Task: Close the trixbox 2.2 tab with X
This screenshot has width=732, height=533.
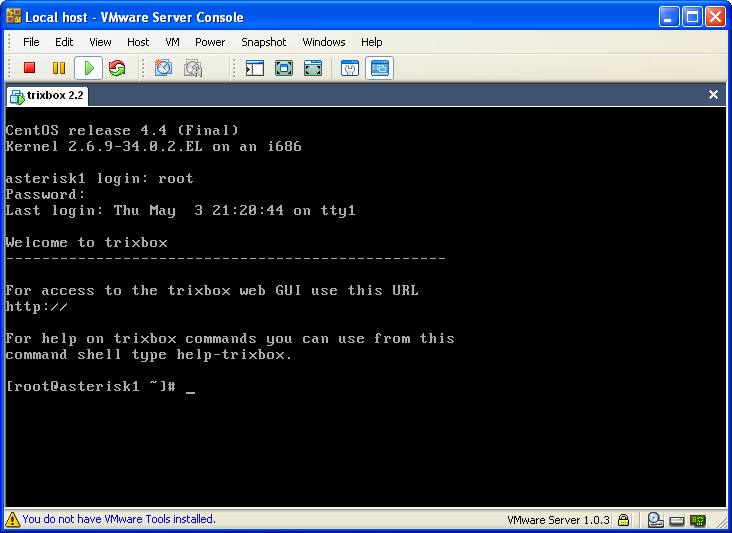Action: pos(713,95)
